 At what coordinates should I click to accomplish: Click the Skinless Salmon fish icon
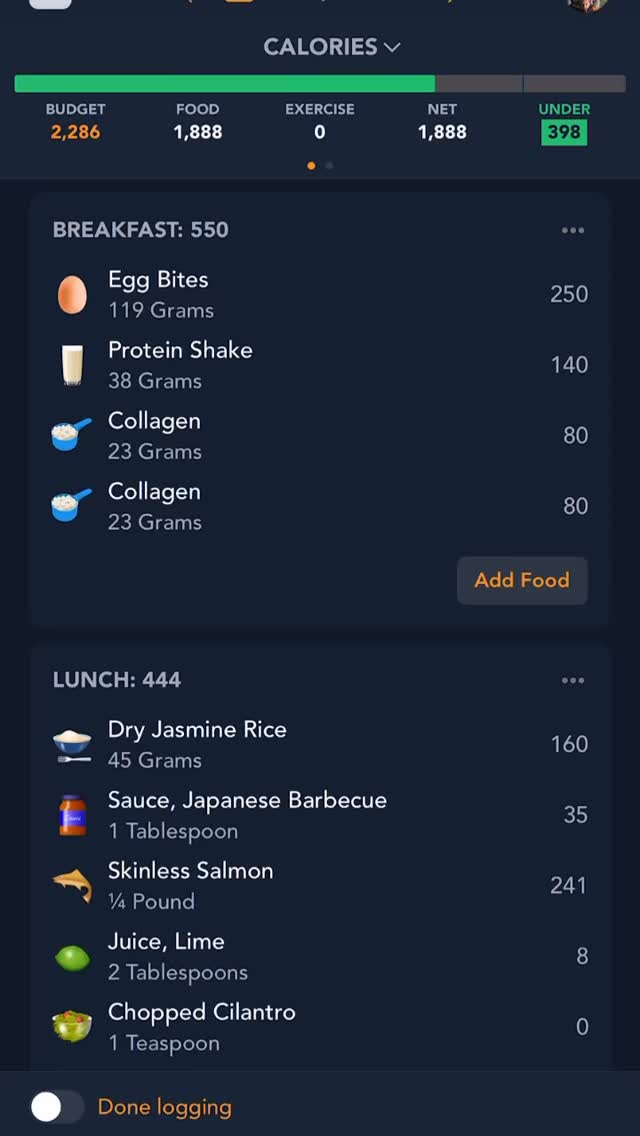[71, 884]
